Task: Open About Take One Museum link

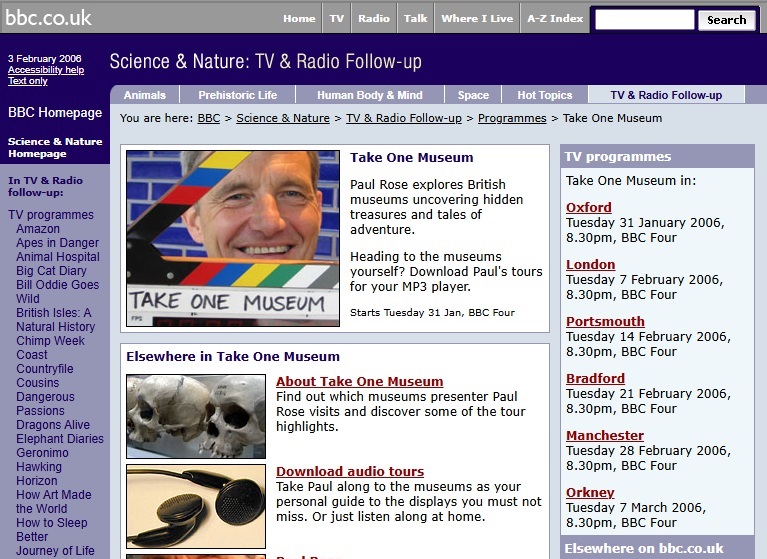Action: (360, 381)
